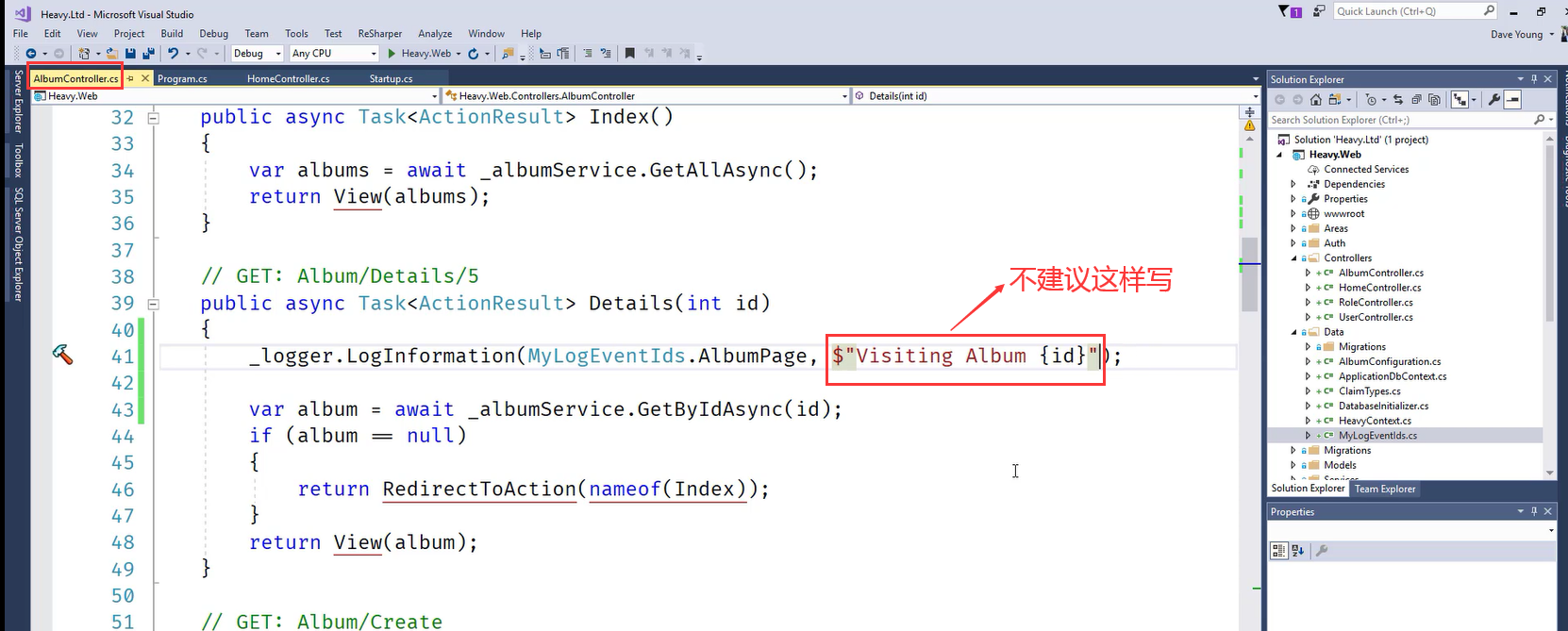
Task: Open Solution Explorer Properties wrench icon
Action: 1494,99
